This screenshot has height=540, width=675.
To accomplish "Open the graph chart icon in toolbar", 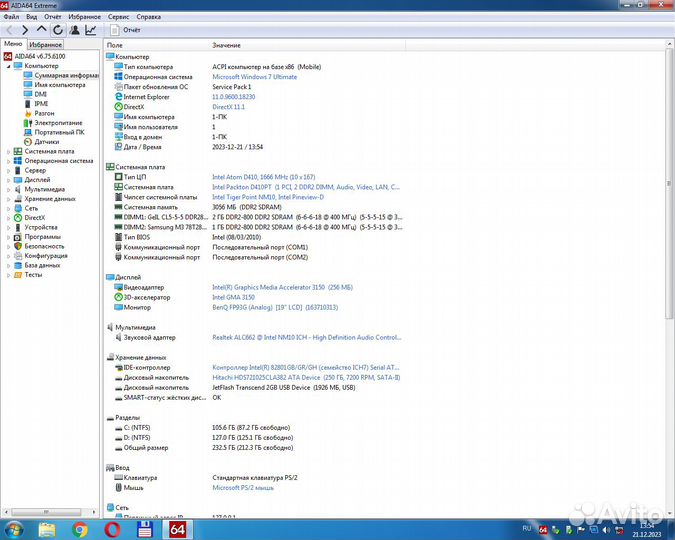I will (x=91, y=30).
